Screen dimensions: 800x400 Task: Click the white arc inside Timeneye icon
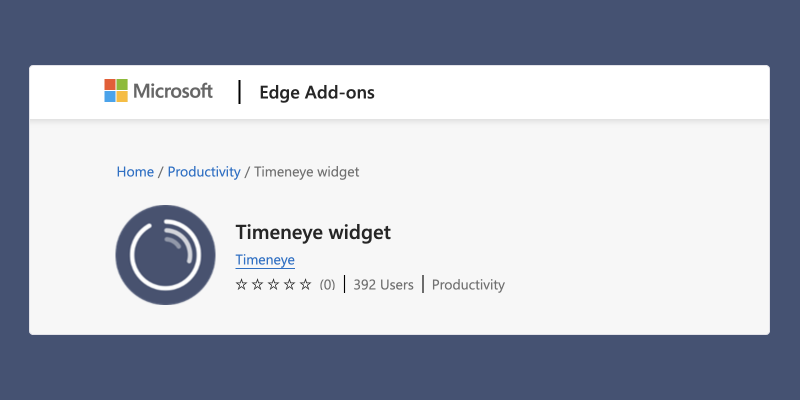click(x=165, y=255)
